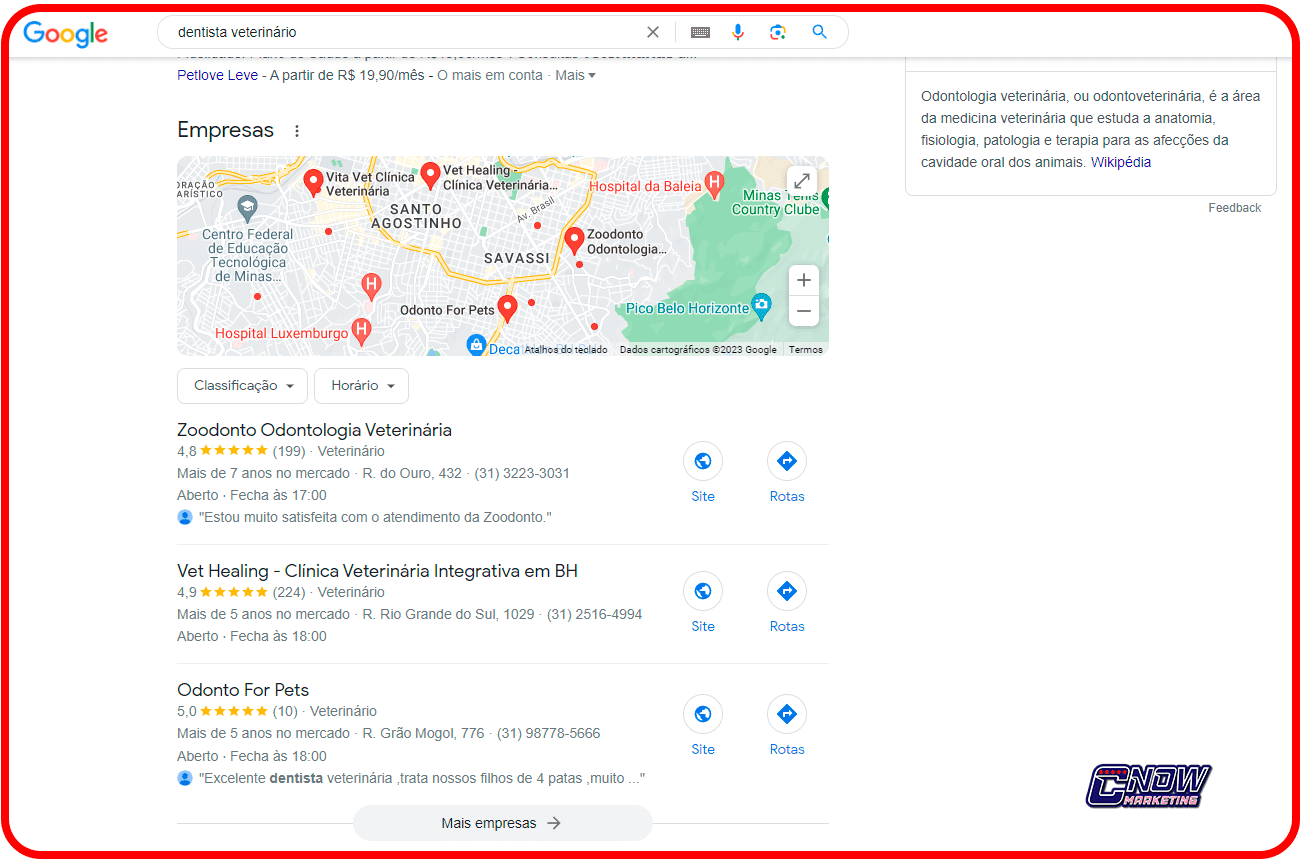Open the Zoodonto Odontologia website globe icon
Viewport: 1309px width, 862px height.
703,461
